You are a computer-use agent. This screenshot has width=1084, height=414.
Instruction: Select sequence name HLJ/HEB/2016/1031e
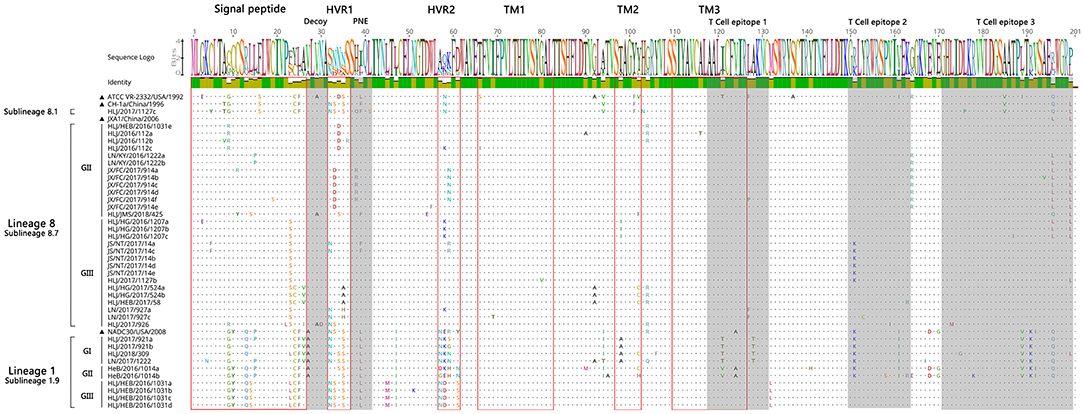coord(140,126)
